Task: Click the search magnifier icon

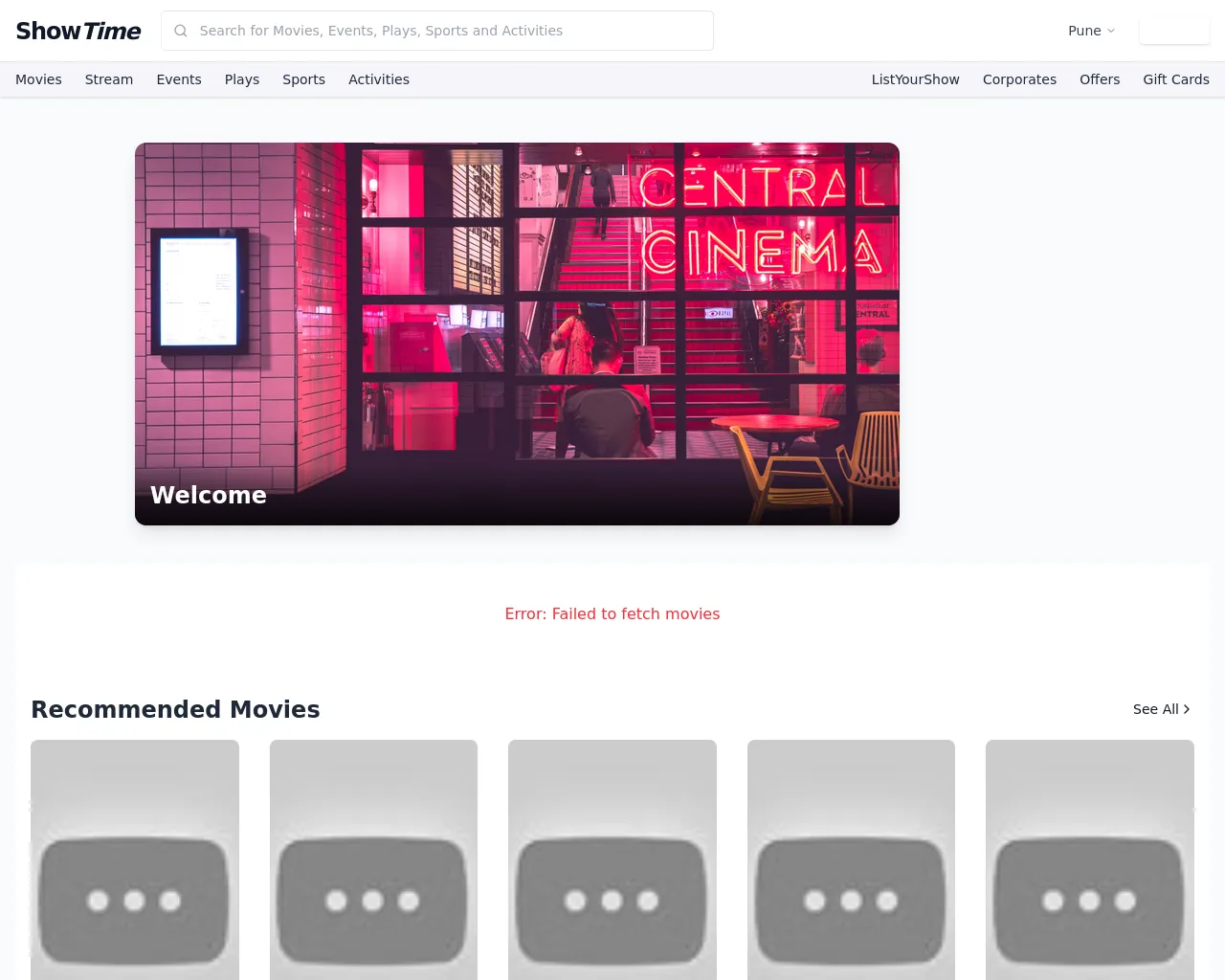Action: tap(181, 31)
